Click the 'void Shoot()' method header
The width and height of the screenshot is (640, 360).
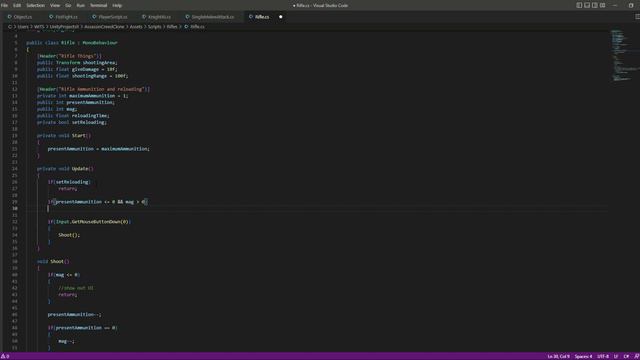(53, 261)
